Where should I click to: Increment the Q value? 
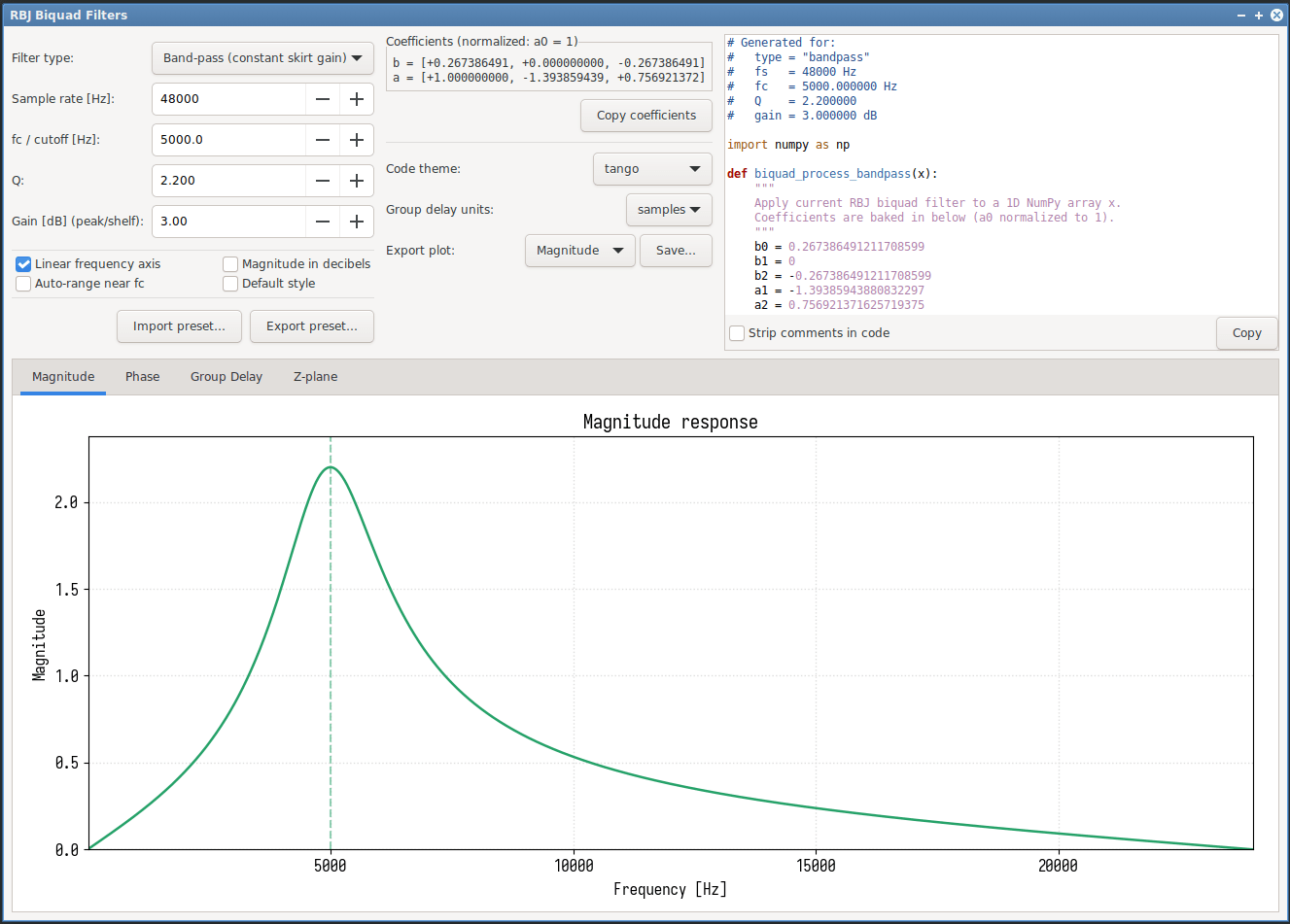pos(357,181)
